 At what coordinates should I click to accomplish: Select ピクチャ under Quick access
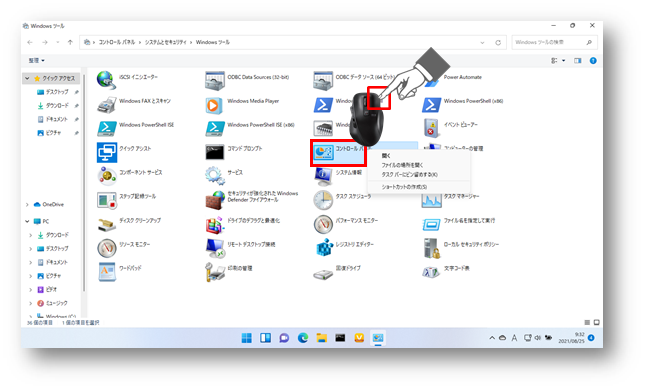pyautogui.click(x=53, y=133)
